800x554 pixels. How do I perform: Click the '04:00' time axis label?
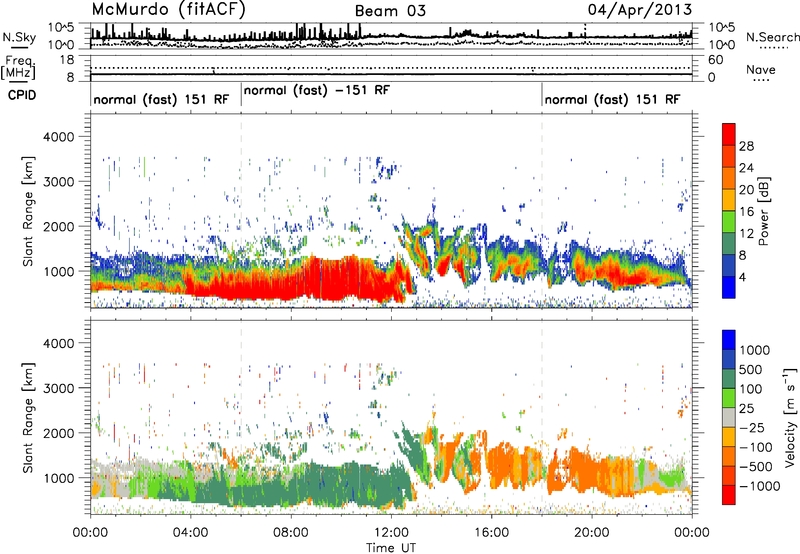coord(191,533)
